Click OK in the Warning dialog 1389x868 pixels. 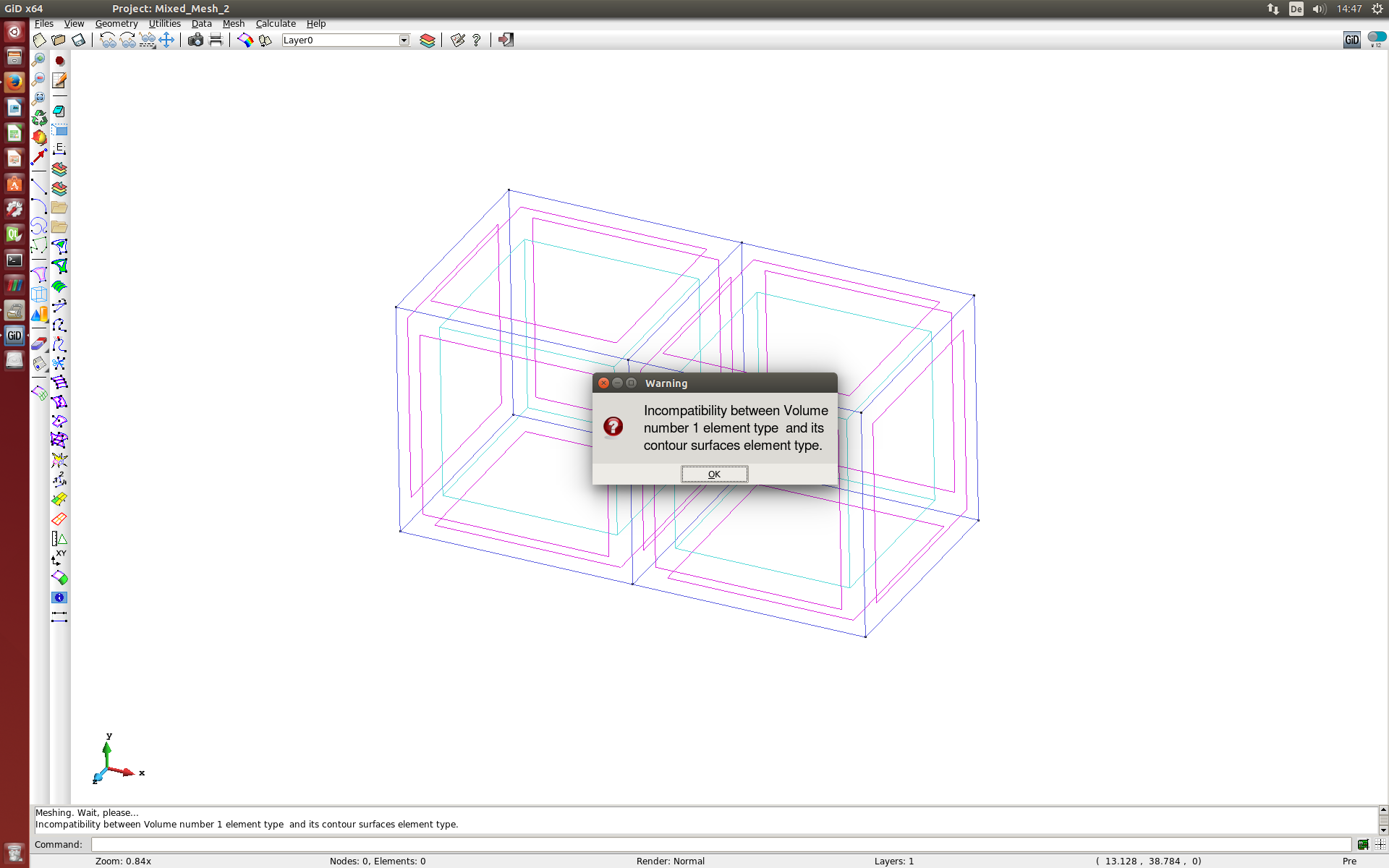click(x=714, y=474)
